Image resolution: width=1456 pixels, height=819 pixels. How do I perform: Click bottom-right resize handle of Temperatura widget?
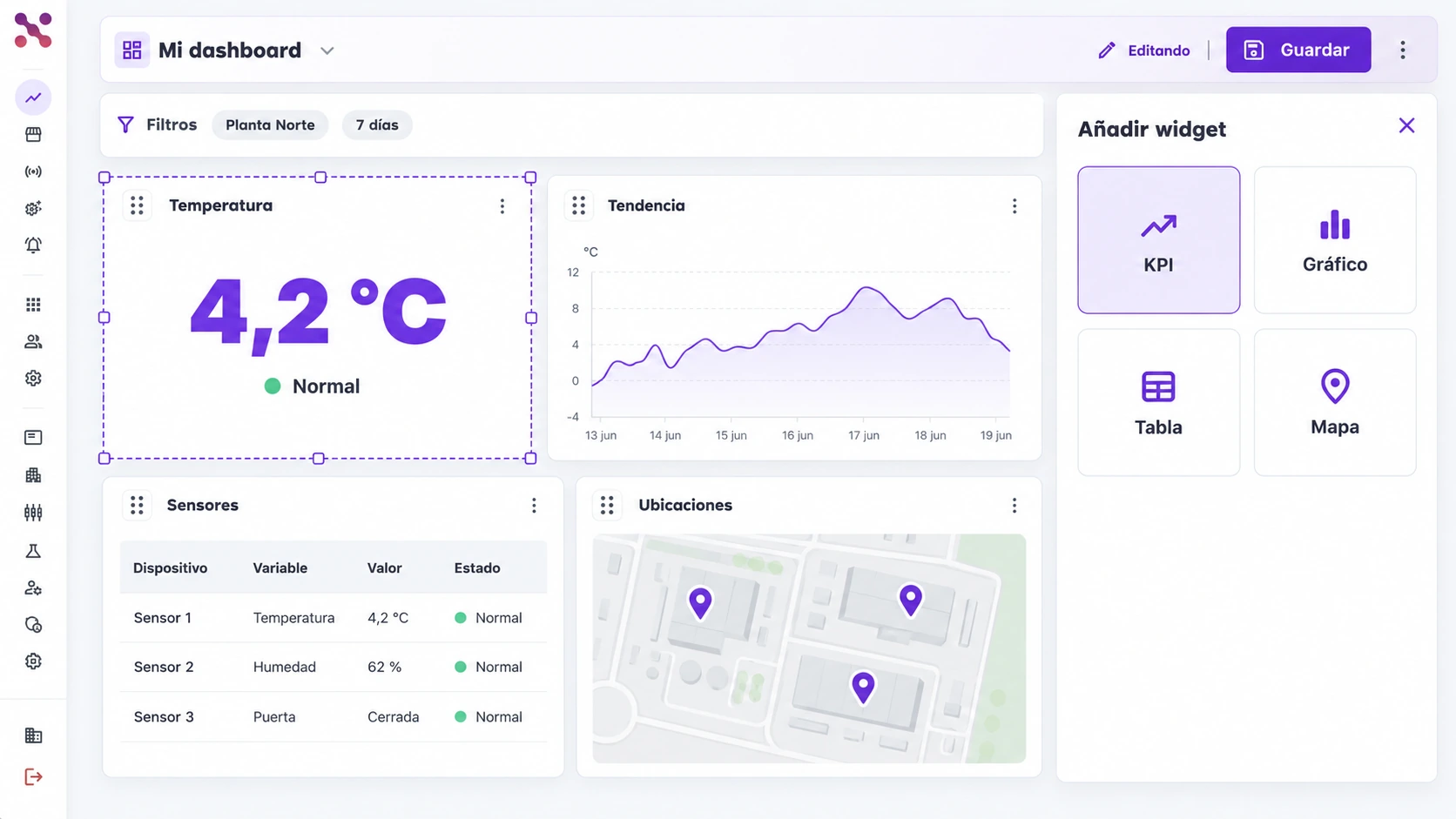click(x=530, y=458)
